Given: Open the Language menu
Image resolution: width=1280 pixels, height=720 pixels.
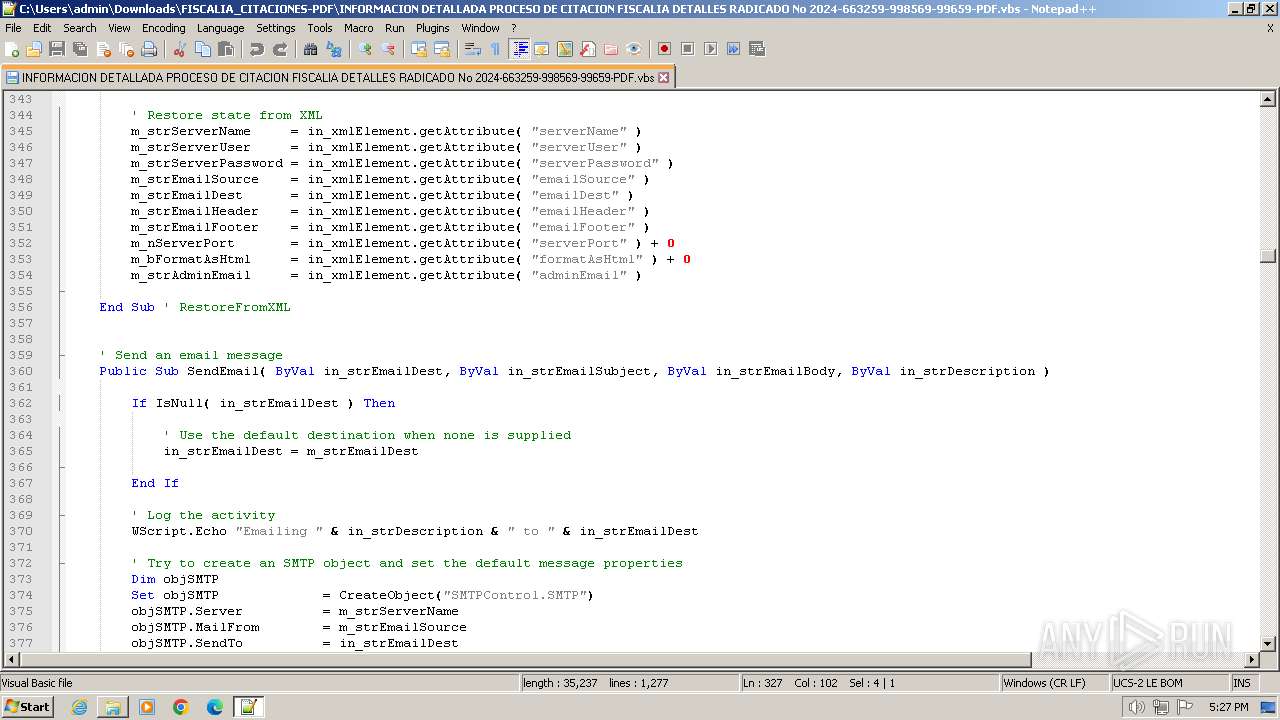Looking at the screenshot, I should pyautogui.click(x=220, y=28).
